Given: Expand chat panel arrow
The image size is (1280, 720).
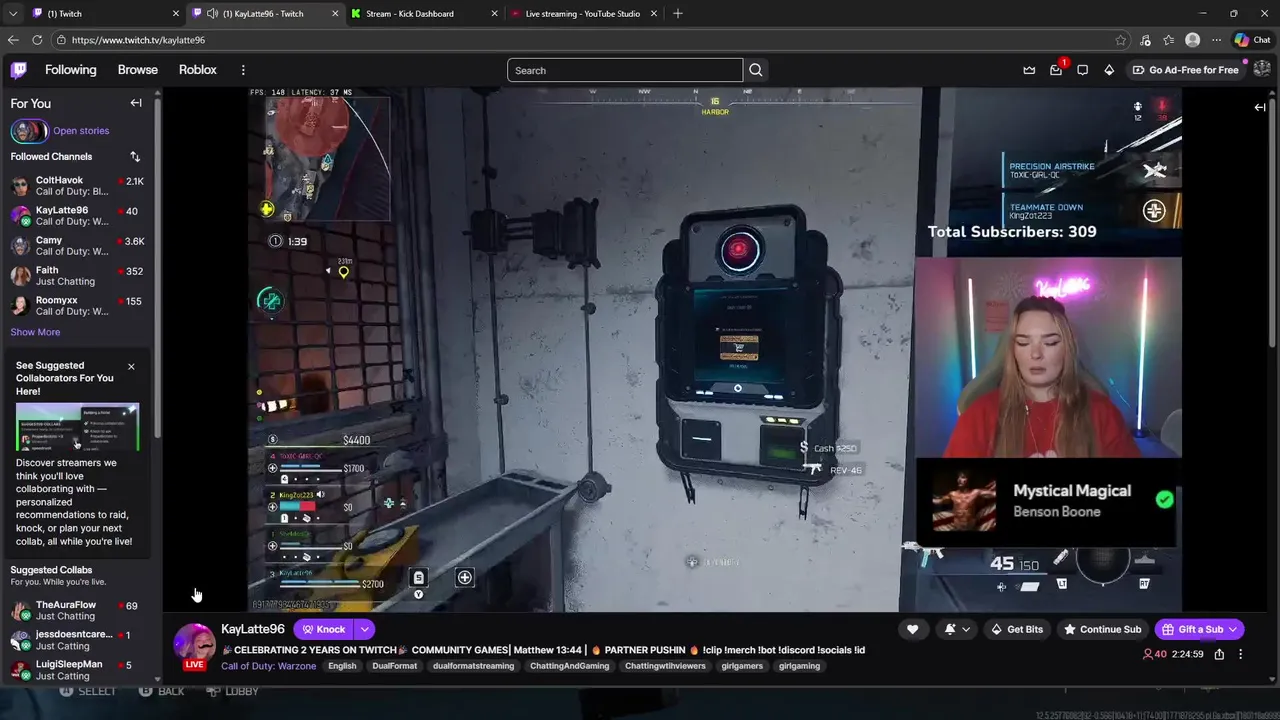Looking at the screenshot, I should 1260,107.
